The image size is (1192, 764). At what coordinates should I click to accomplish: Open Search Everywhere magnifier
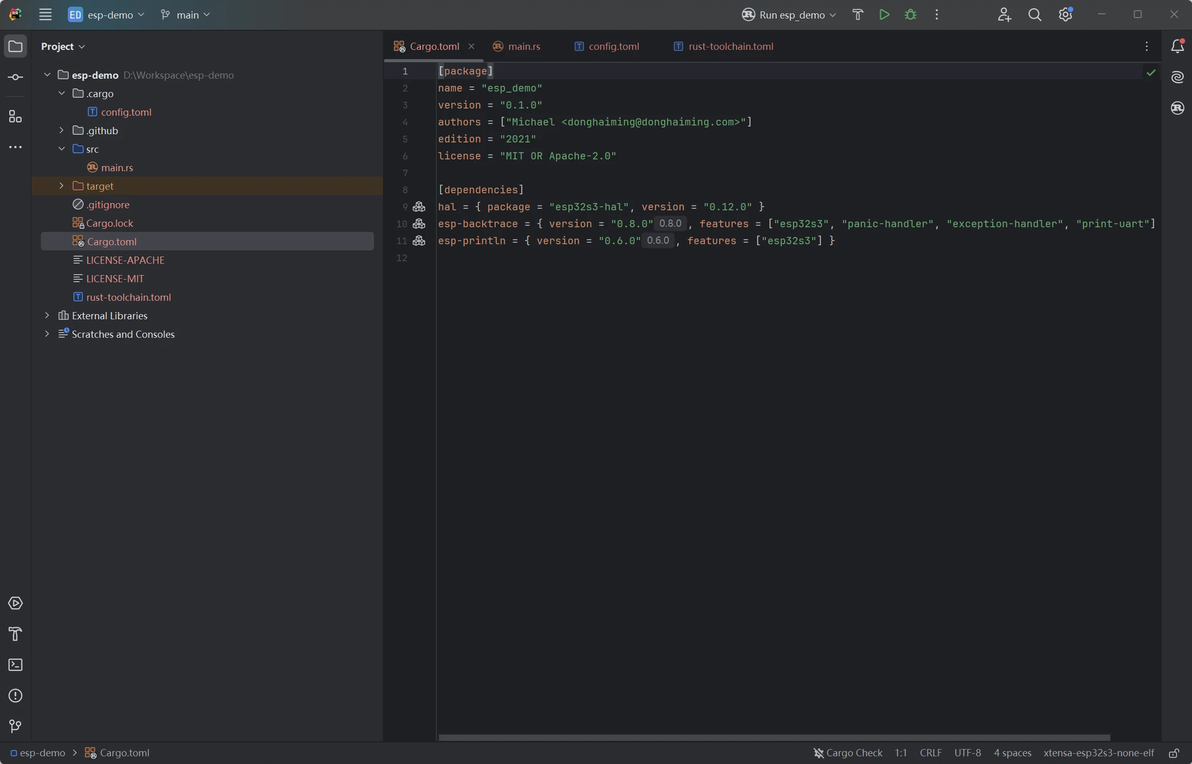coord(1035,15)
